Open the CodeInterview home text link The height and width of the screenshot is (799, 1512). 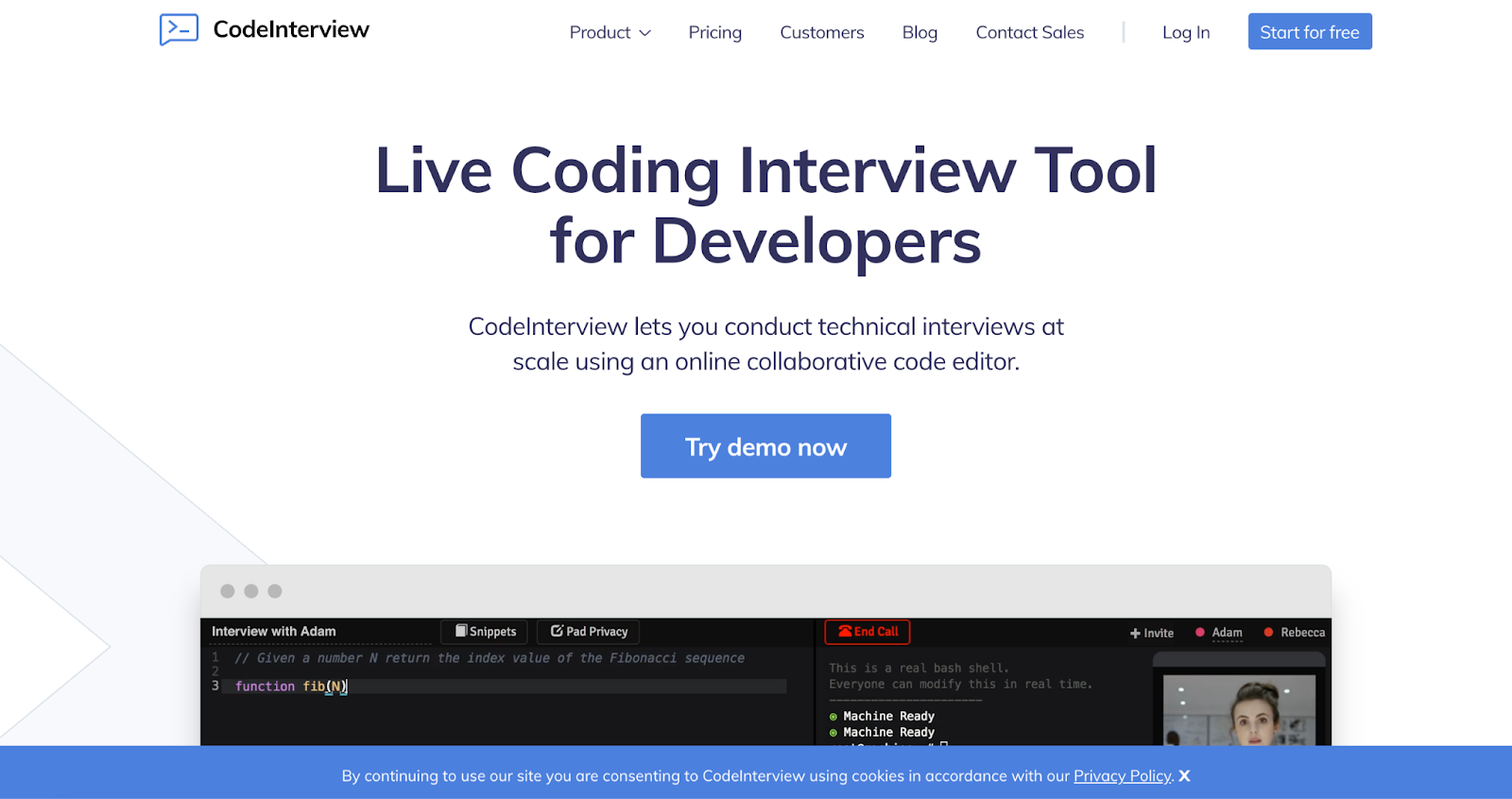click(291, 29)
